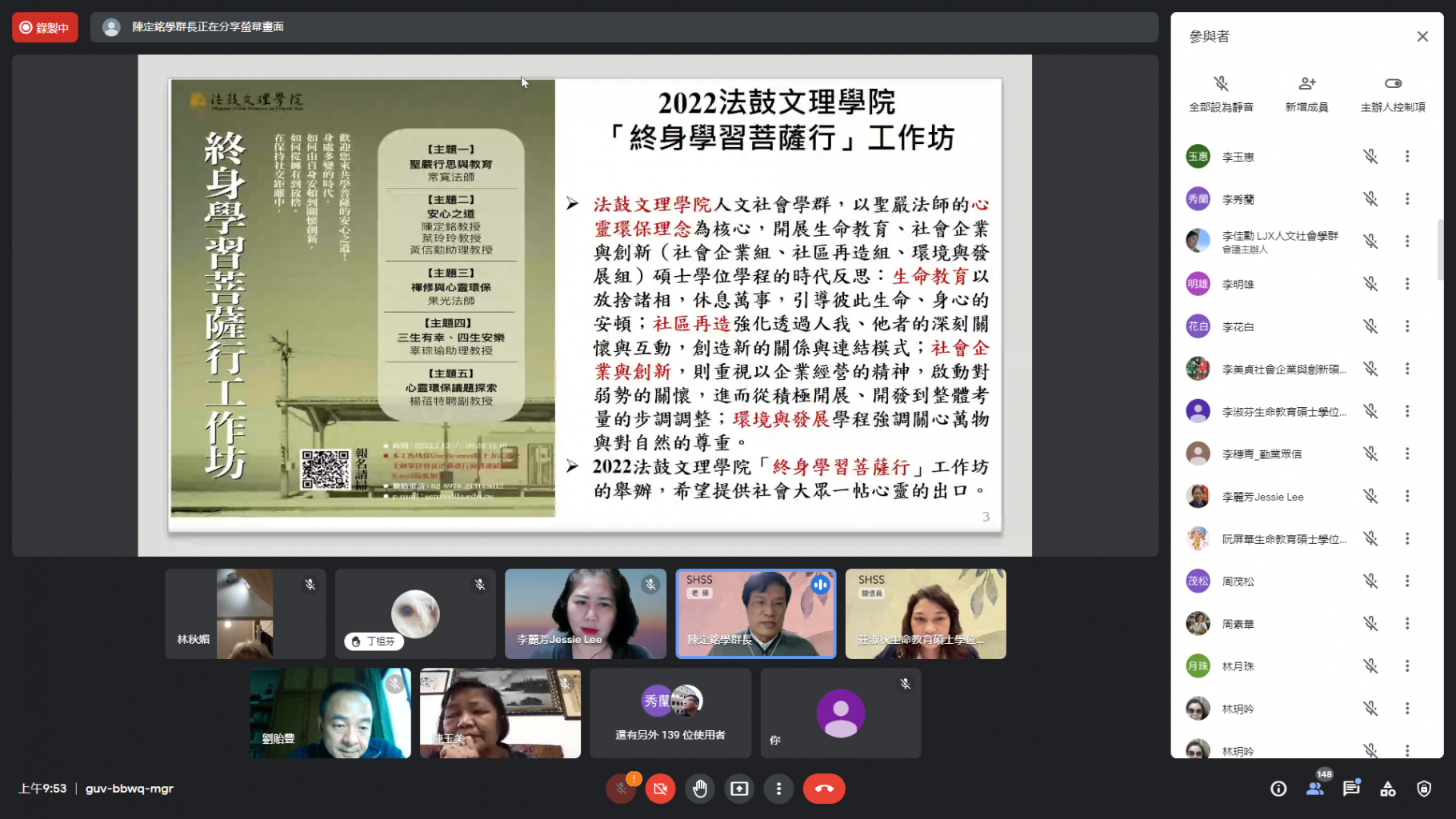Screen dimensions: 1456x819
Task: Open the meeting details info icon
Action: (1278, 789)
